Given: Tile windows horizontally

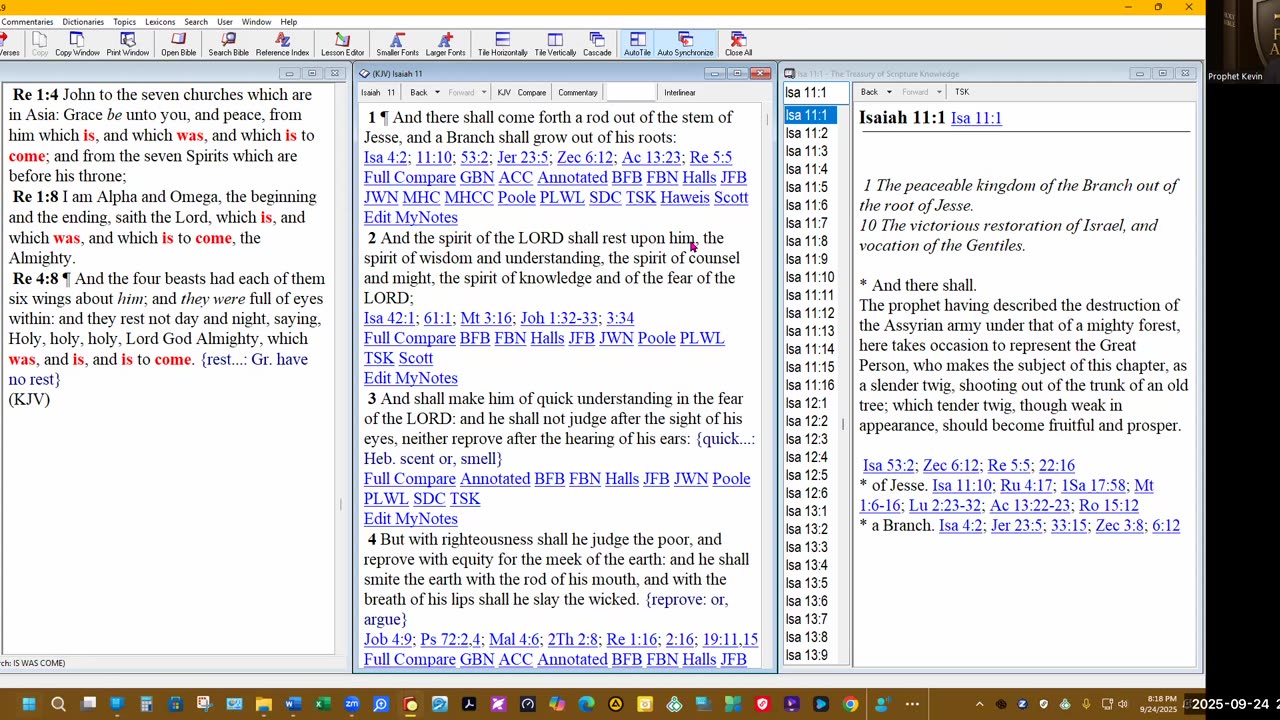Looking at the screenshot, I should pos(502,44).
